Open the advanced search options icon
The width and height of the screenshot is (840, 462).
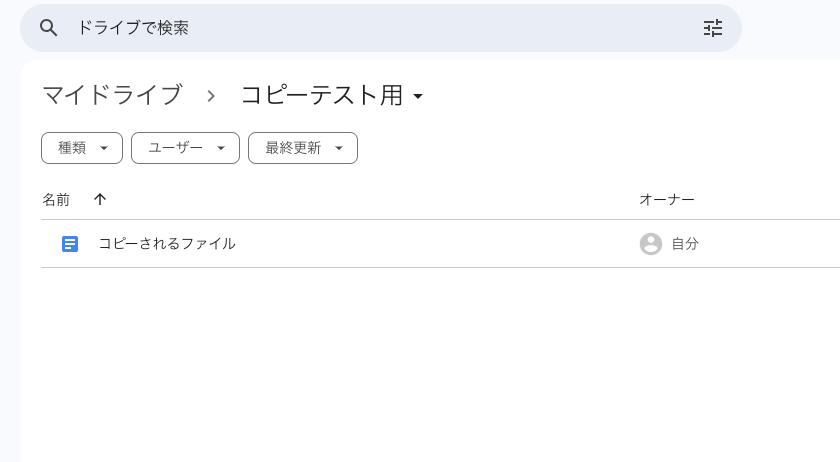pos(712,28)
